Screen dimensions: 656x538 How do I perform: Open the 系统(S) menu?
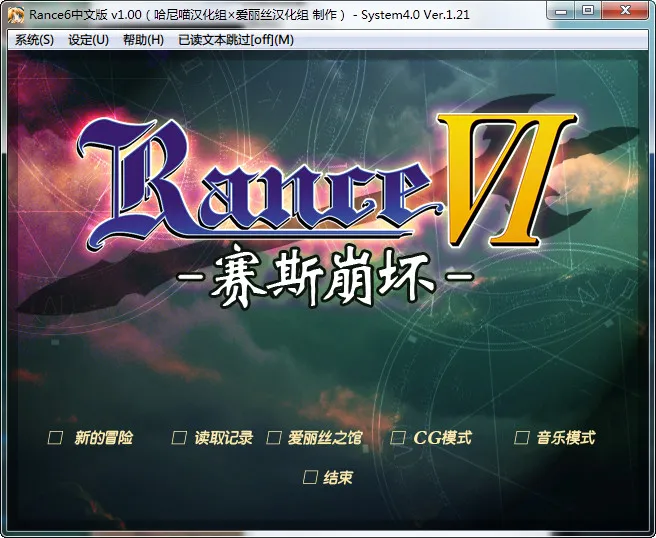click(34, 40)
